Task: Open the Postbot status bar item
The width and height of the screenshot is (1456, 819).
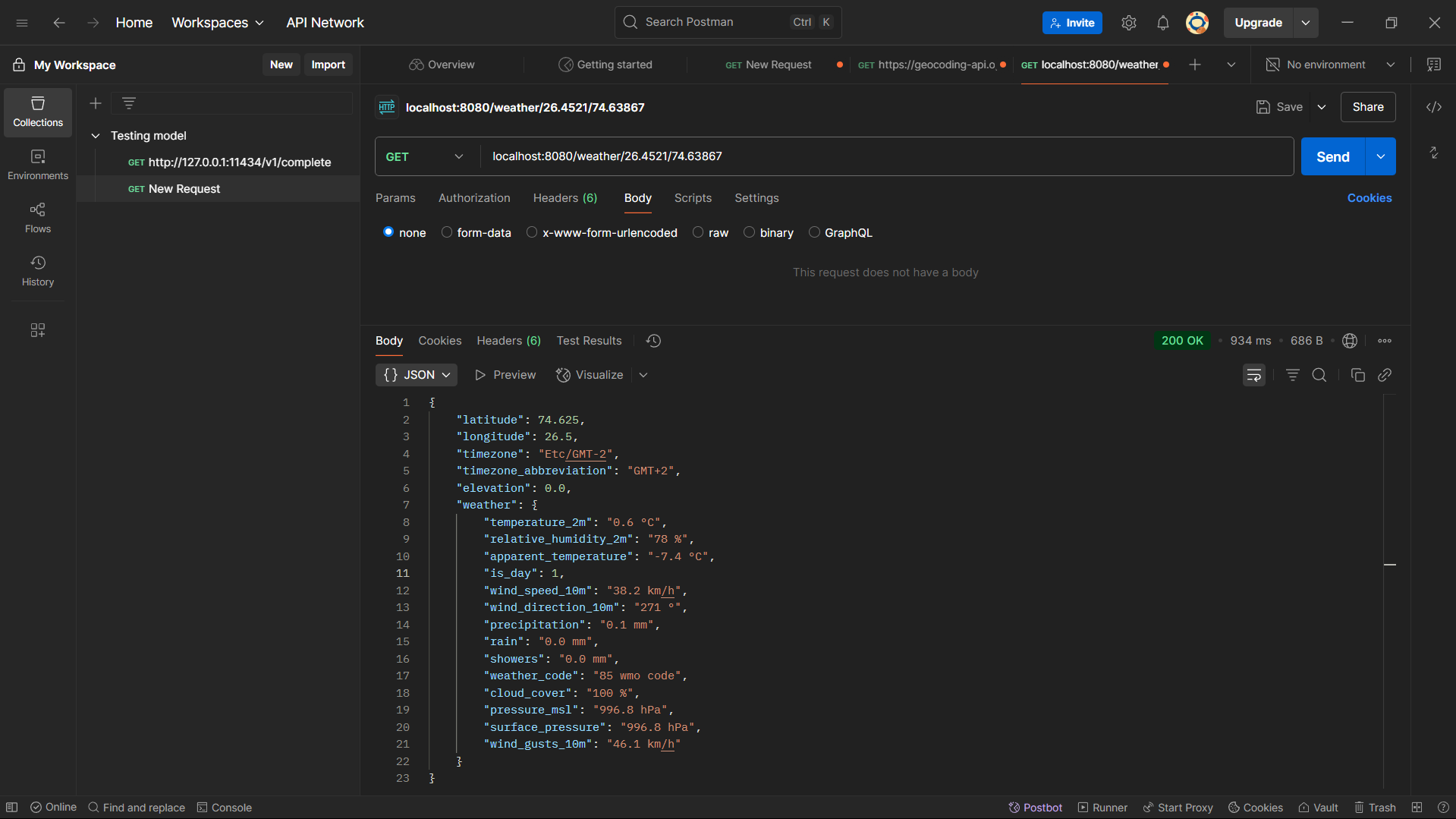Action: click(x=1035, y=808)
